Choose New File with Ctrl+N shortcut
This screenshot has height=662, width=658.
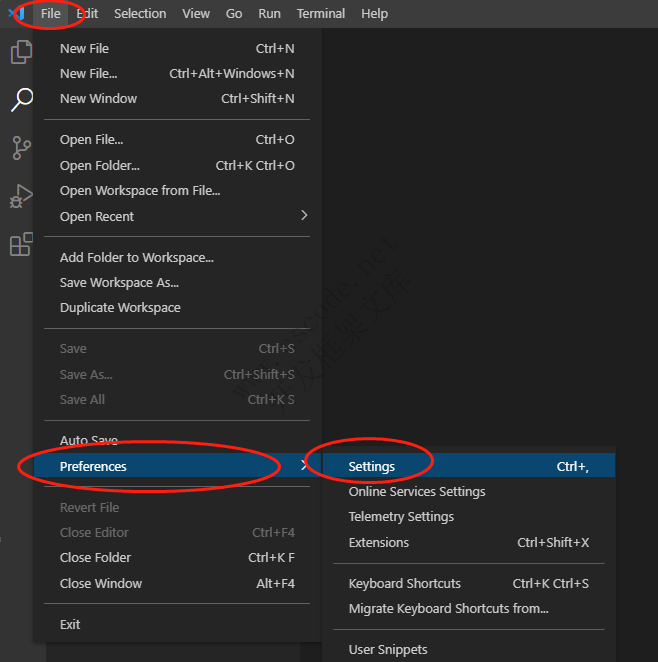(x=177, y=49)
